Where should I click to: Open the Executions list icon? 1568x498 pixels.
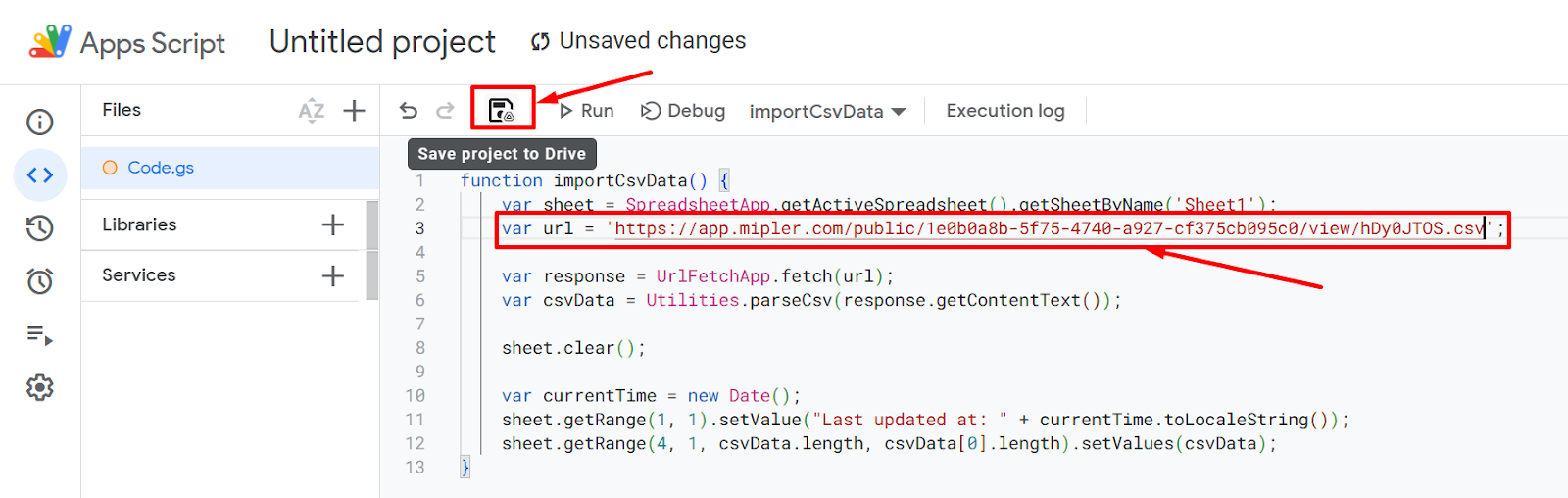(40, 335)
